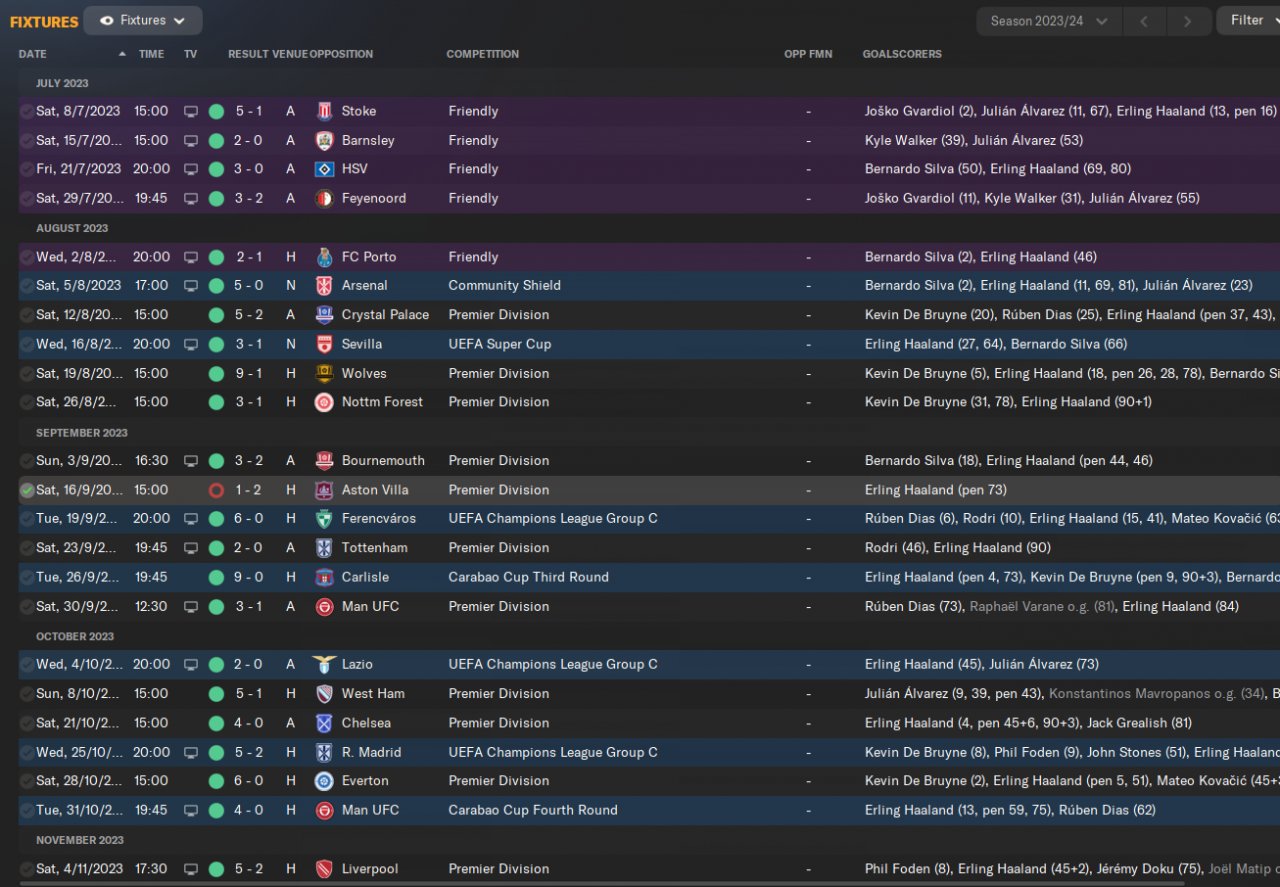Click the Stoke club badge
1280x887 pixels.
pyautogui.click(x=324, y=111)
